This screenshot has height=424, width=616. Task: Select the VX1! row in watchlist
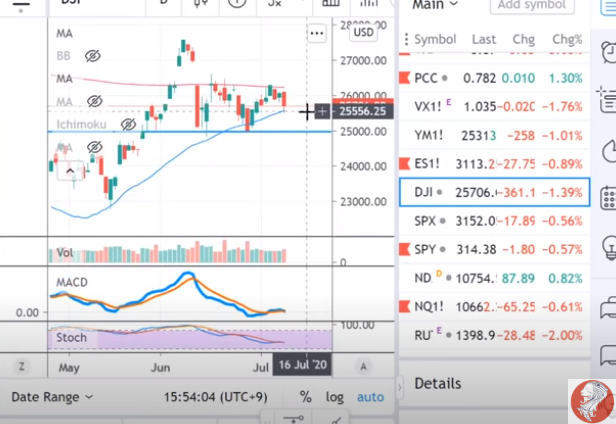click(x=494, y=106)
